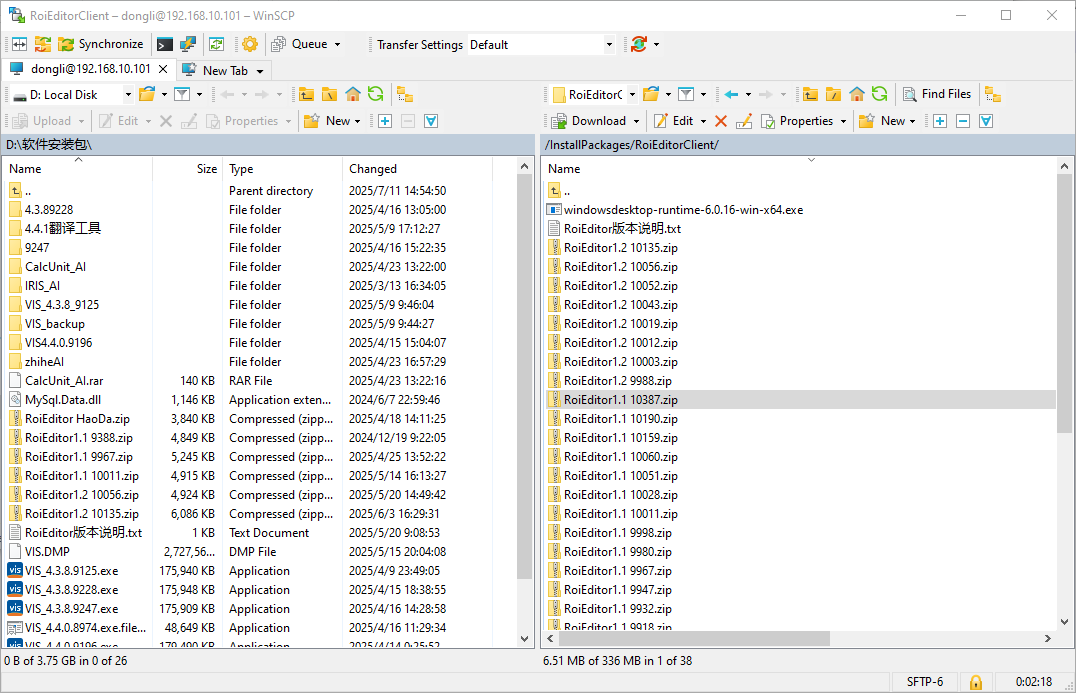Click the Compare Directories icon

coord(19,45)
